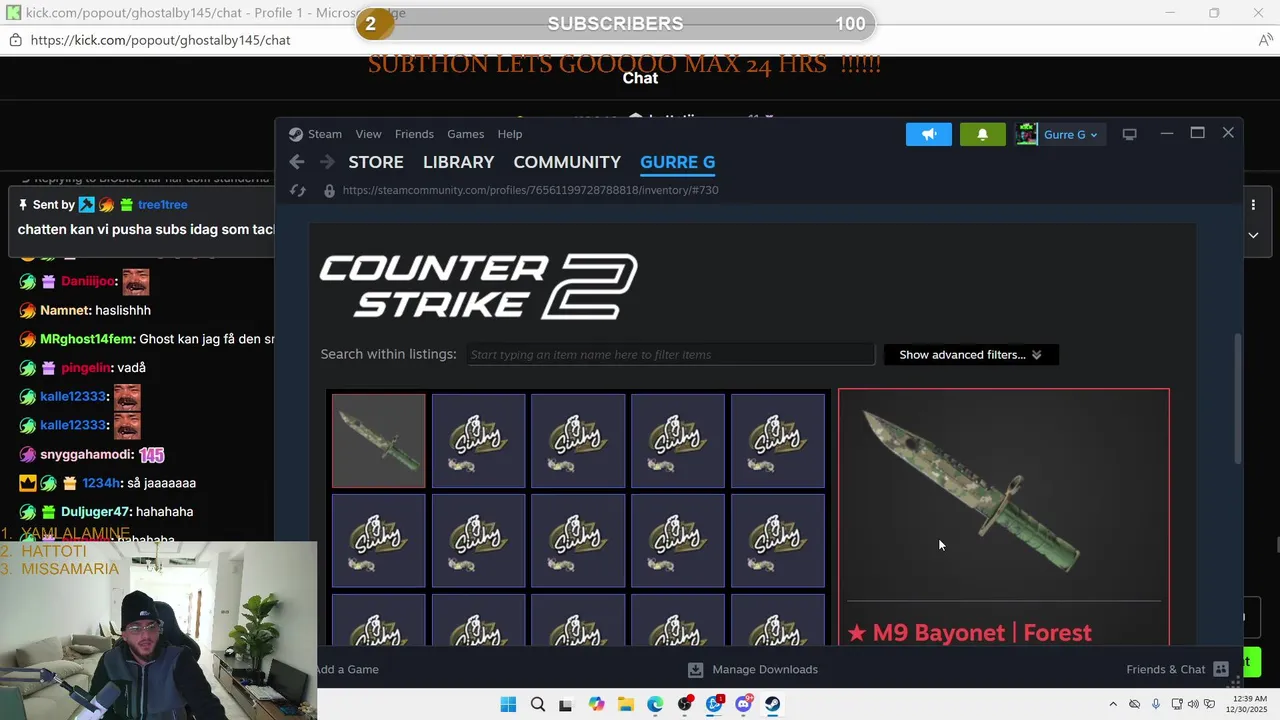
Task: Select the M9 Bayonet inventory thumbnail
Action: click(378, 441)
